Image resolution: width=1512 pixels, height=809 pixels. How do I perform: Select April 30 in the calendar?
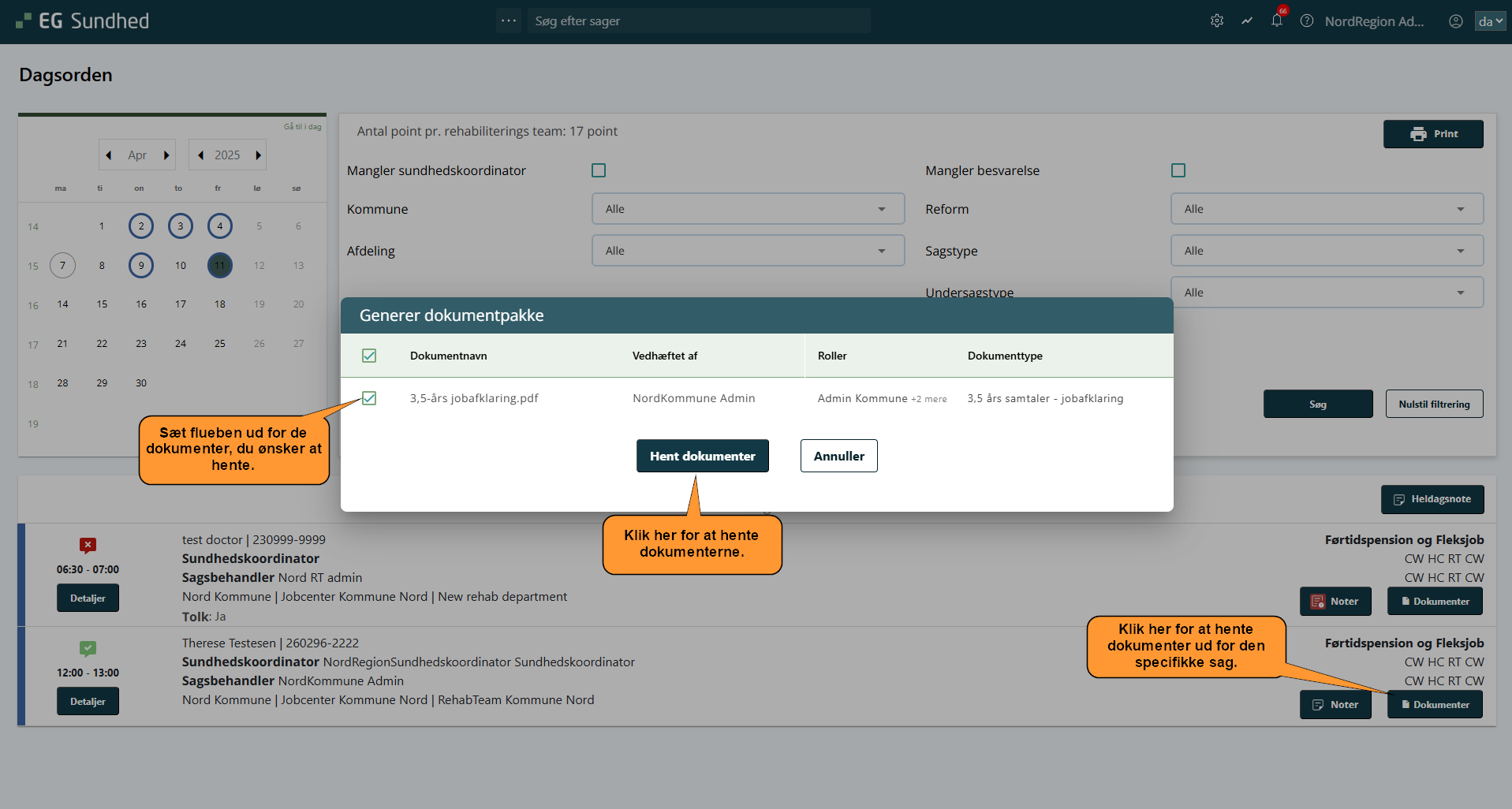point(141,383)
